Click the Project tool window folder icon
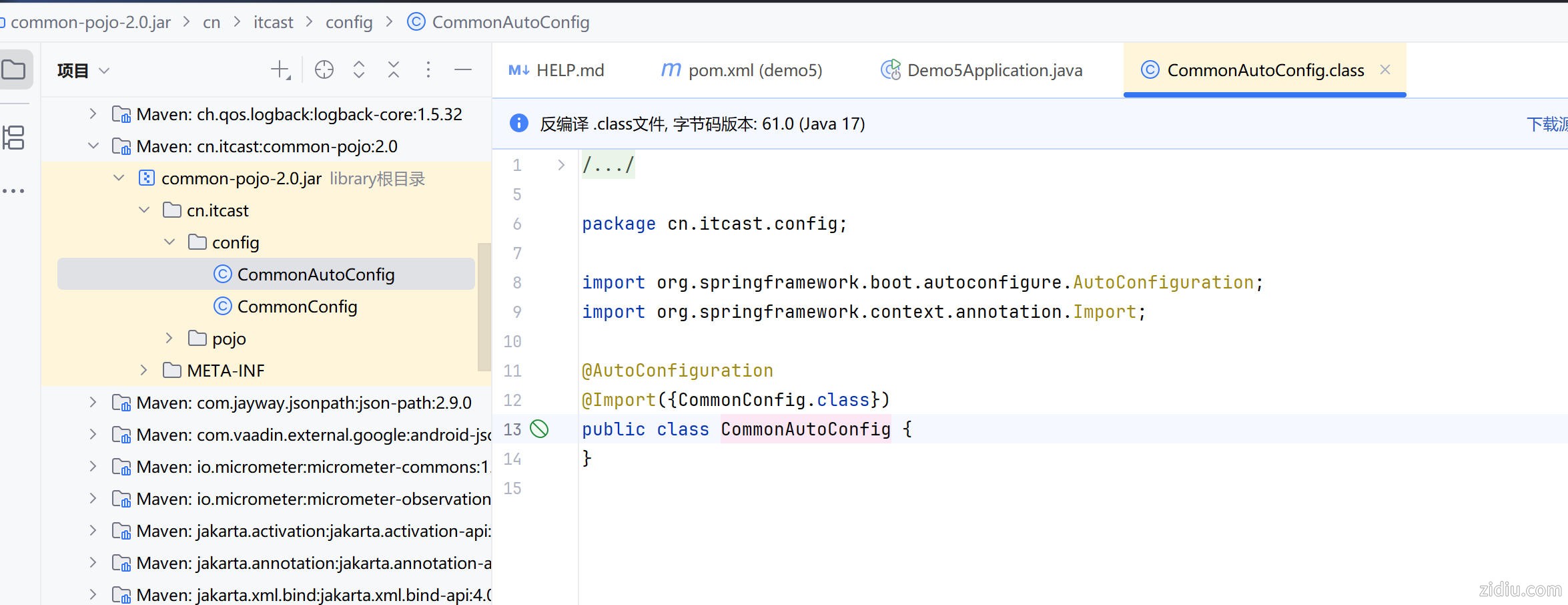 [x=14, y=69]
